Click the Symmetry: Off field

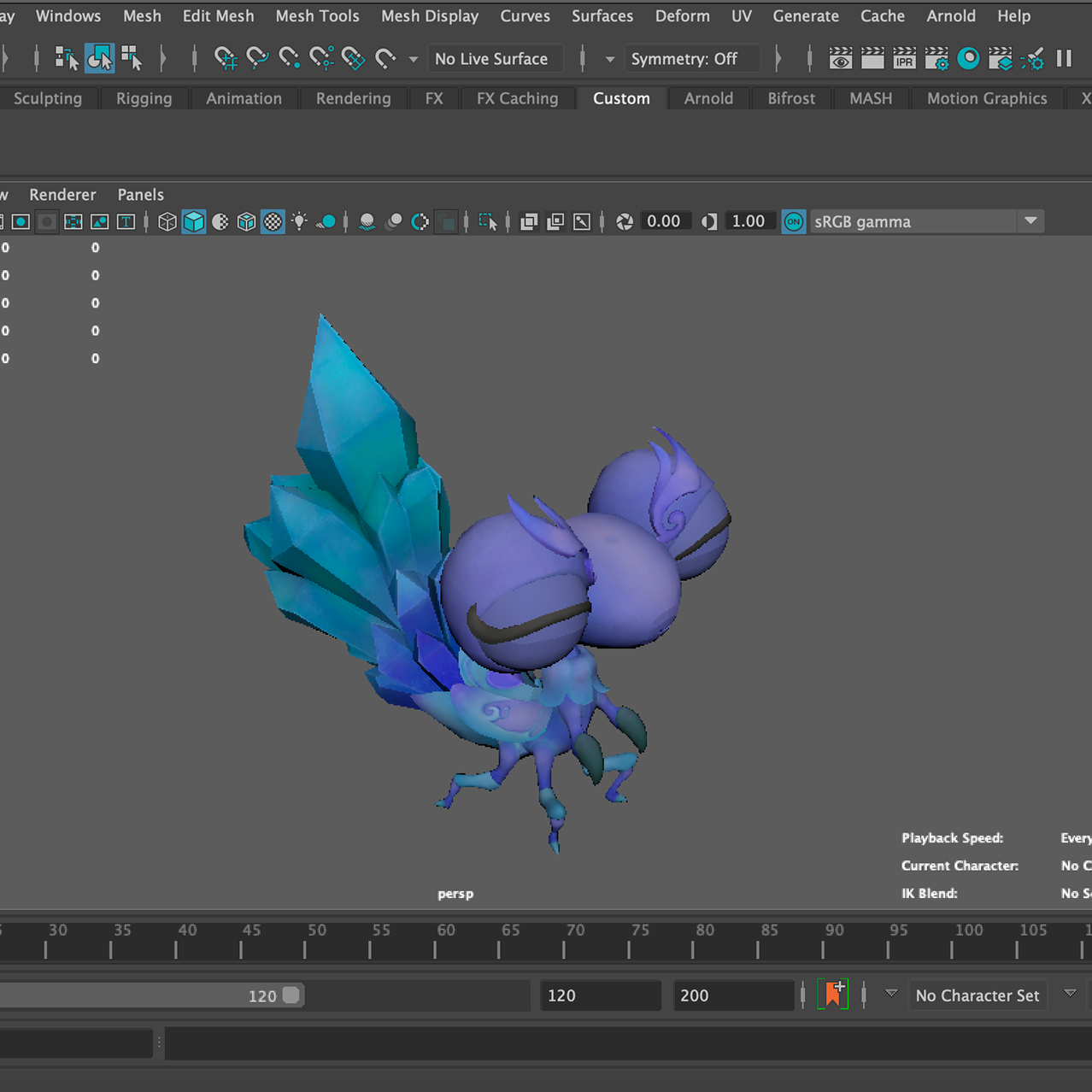point(692,59)
